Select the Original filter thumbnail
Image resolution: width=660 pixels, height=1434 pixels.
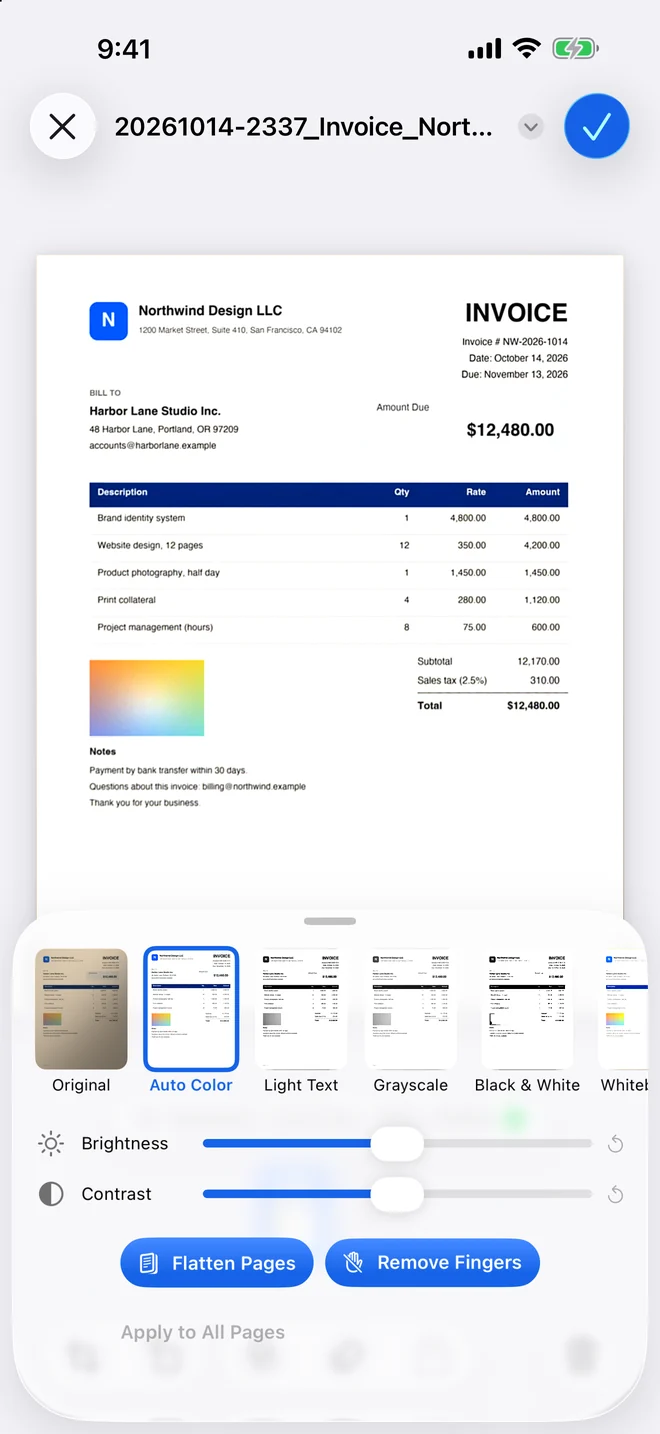[x=81, y=1009]
